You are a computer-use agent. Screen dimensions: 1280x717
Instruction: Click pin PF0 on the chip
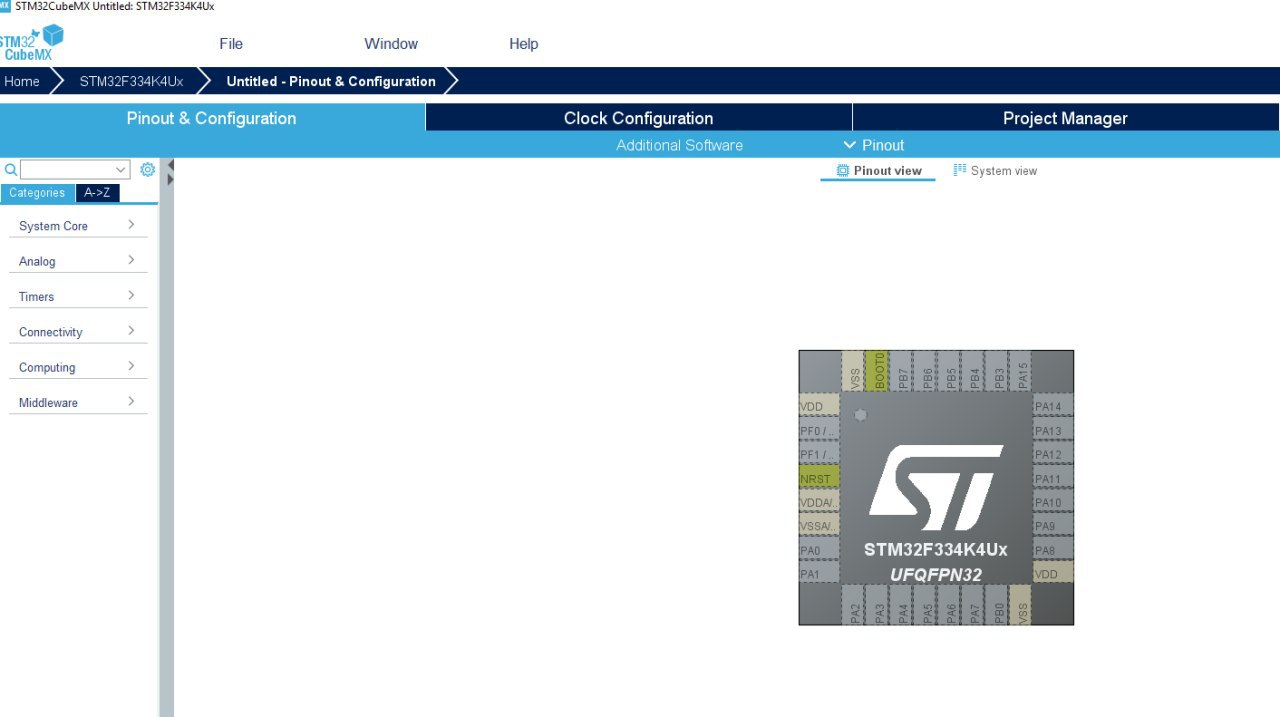tap(819, 431)
